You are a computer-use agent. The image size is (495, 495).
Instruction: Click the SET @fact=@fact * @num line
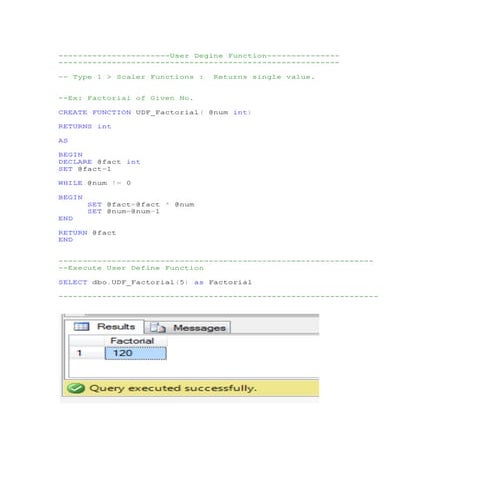pos(141,204)
